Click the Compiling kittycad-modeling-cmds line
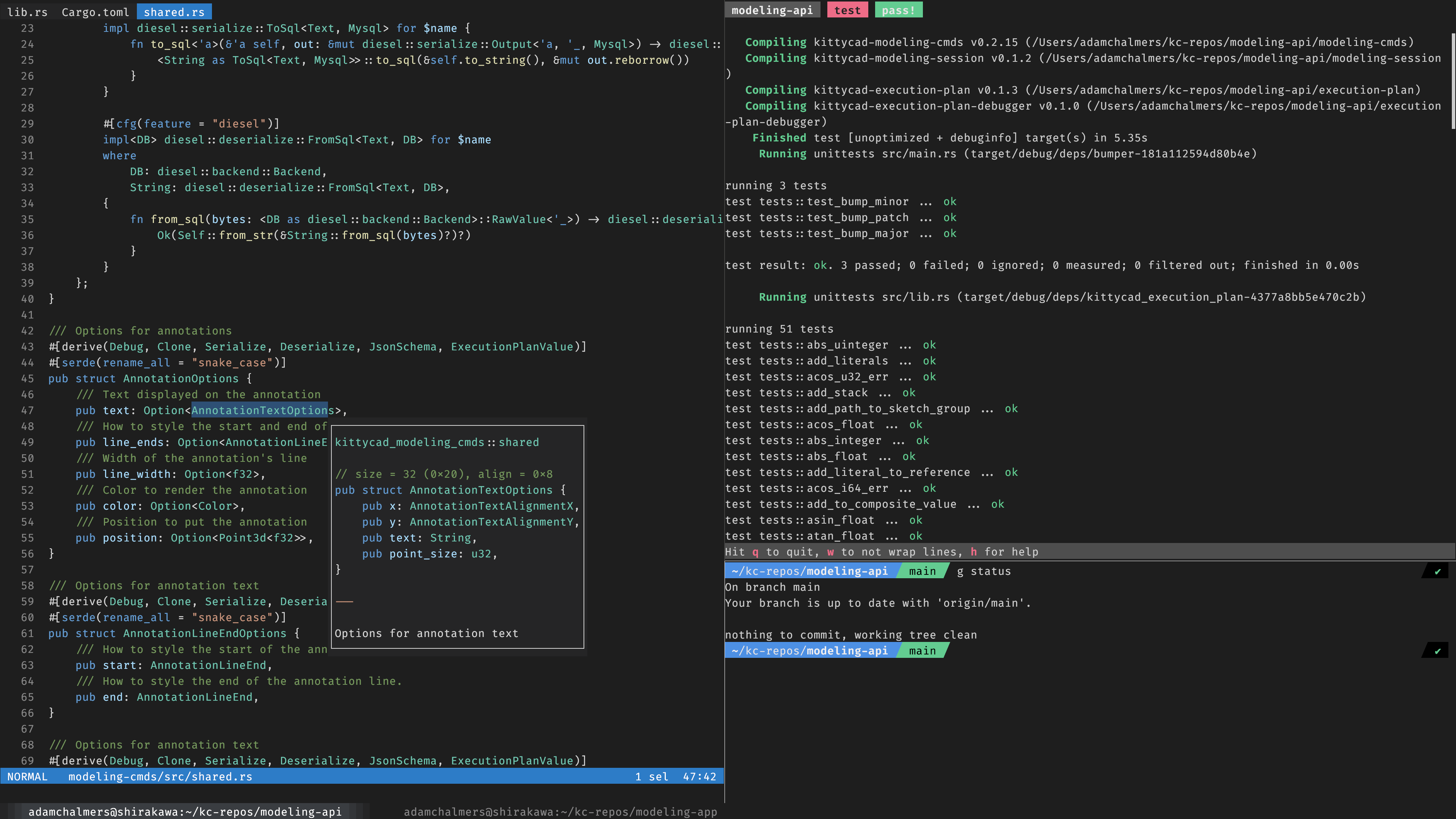 pos(1079,42)
